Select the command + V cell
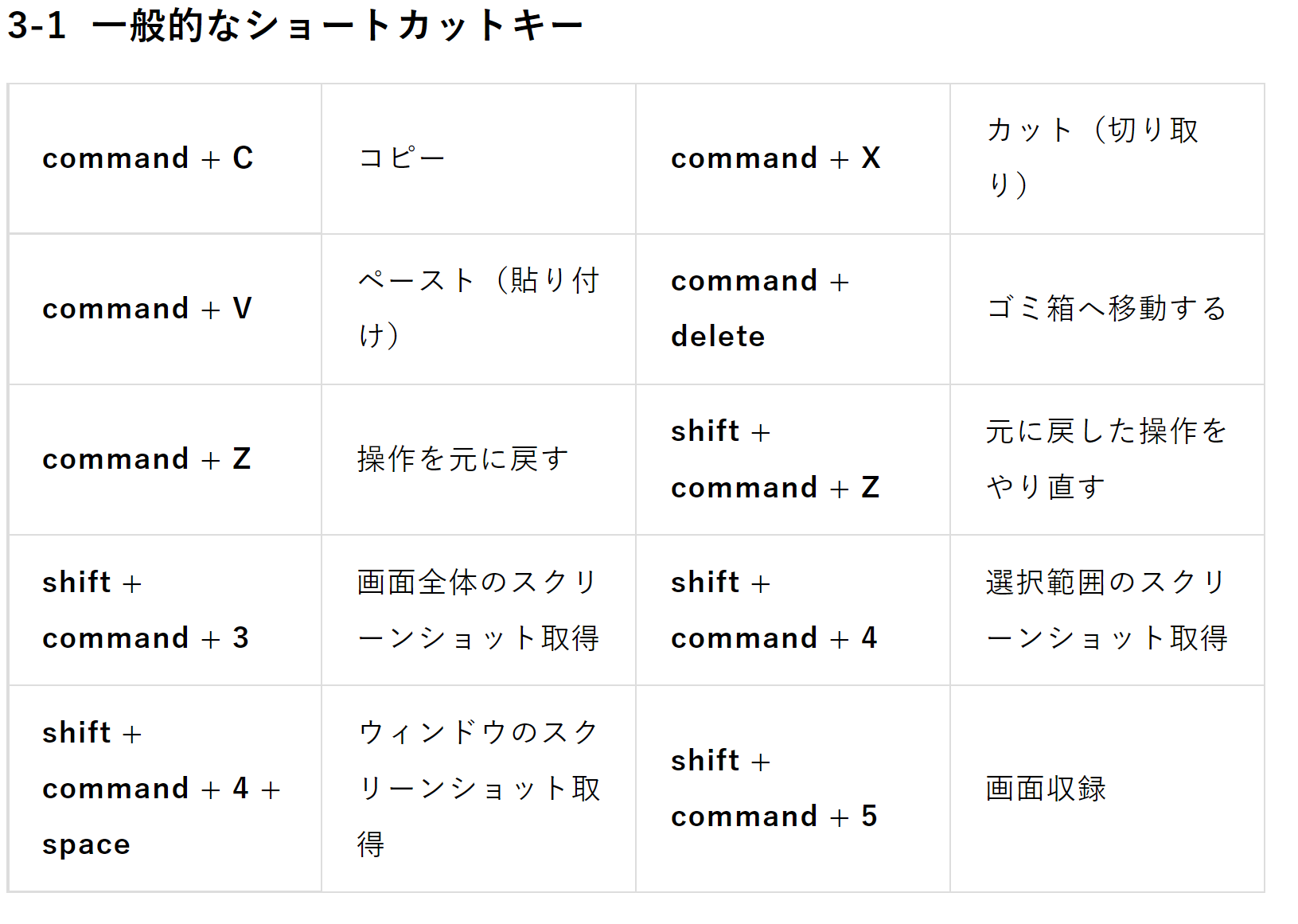The image size is (1298, 924). (x=165, y=309)
